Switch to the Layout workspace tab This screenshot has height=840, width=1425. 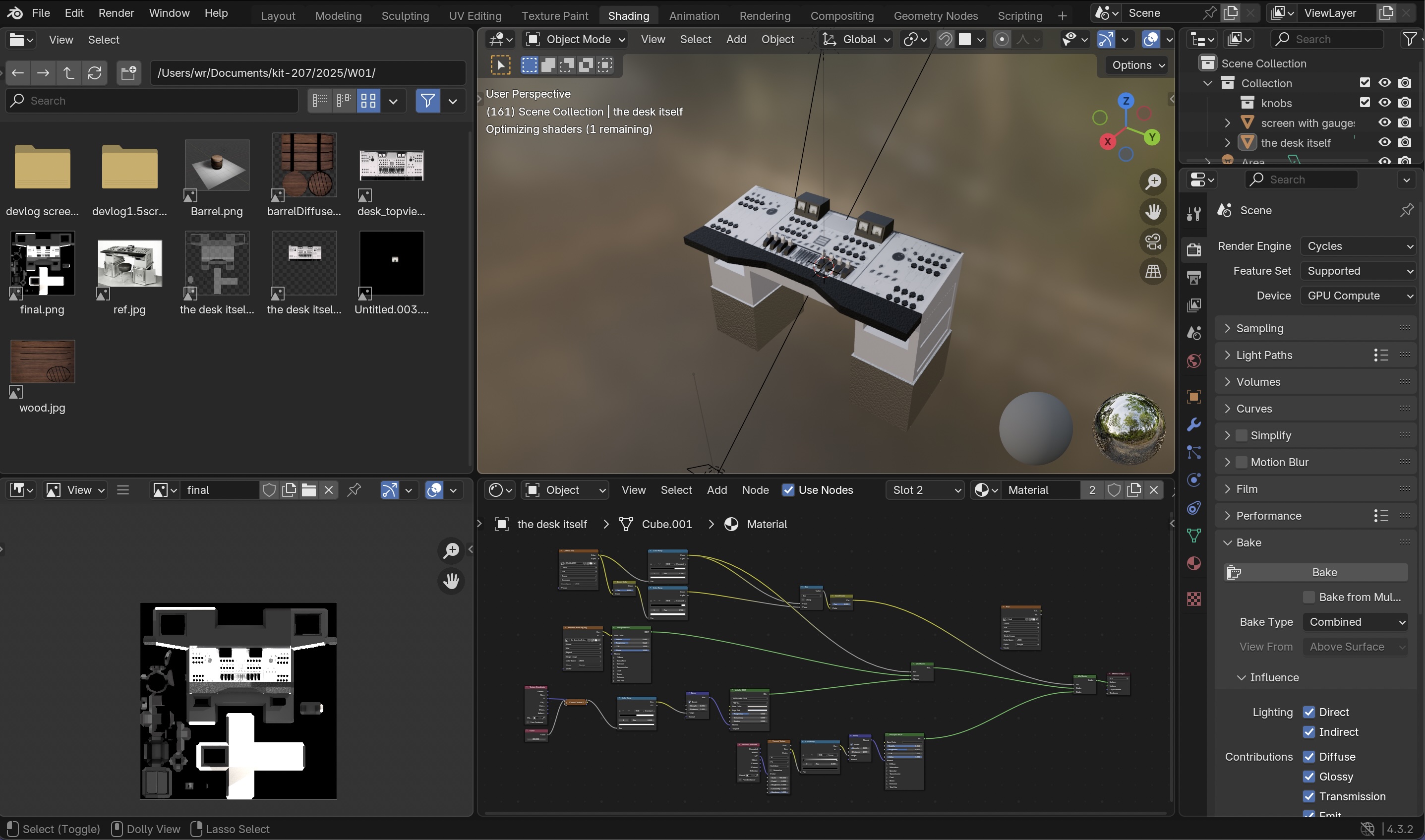pyautogui.click(x=278, y=16)
